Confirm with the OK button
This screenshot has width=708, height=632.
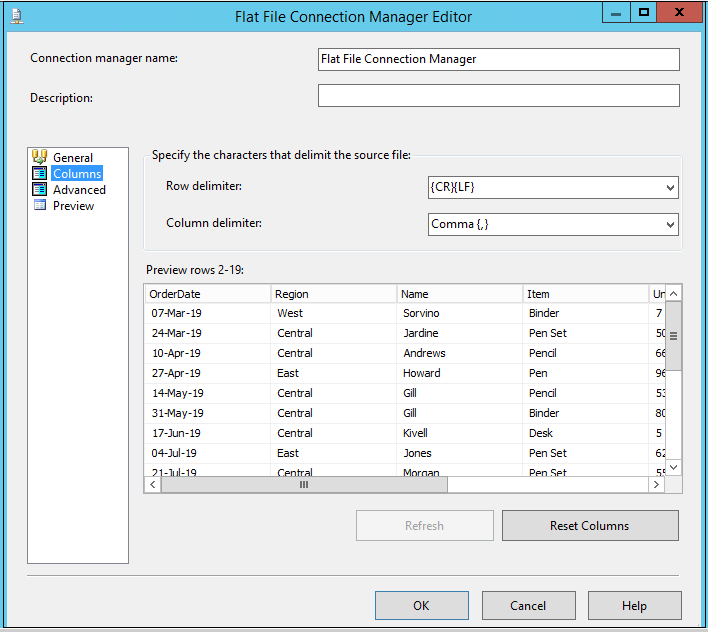pos(421,606)
